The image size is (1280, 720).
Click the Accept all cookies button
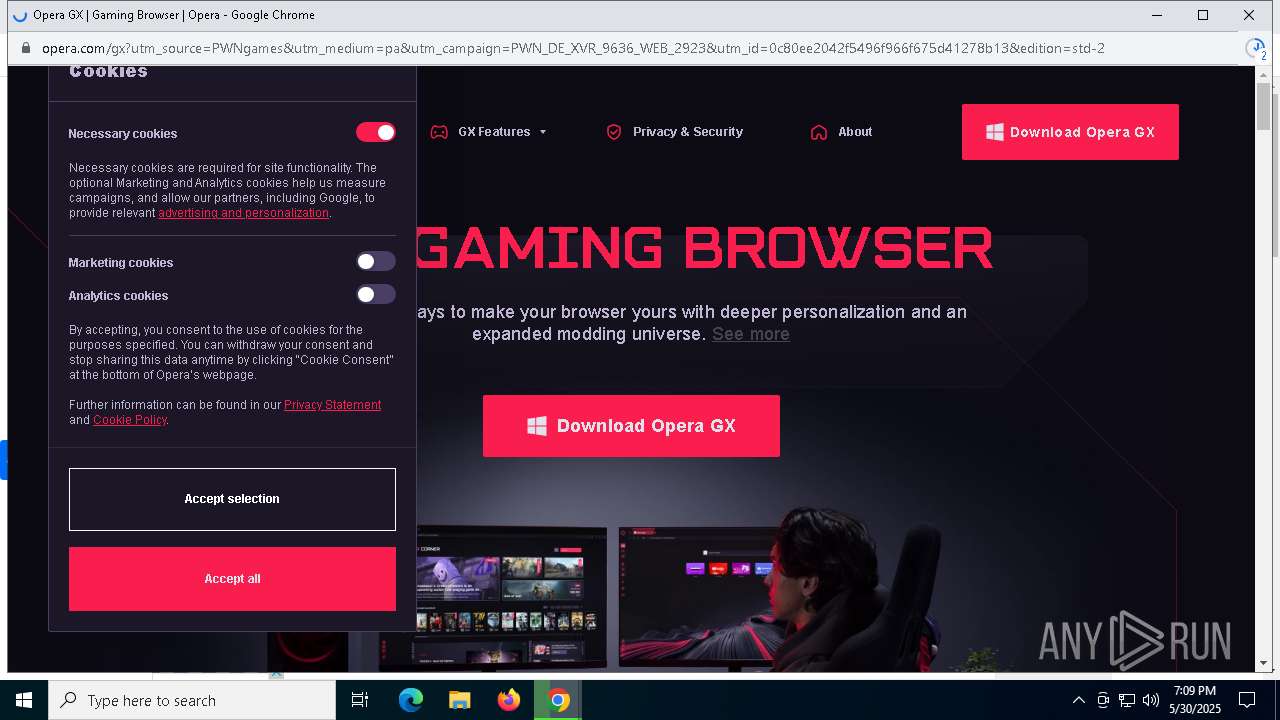click(x=232, y=579)
